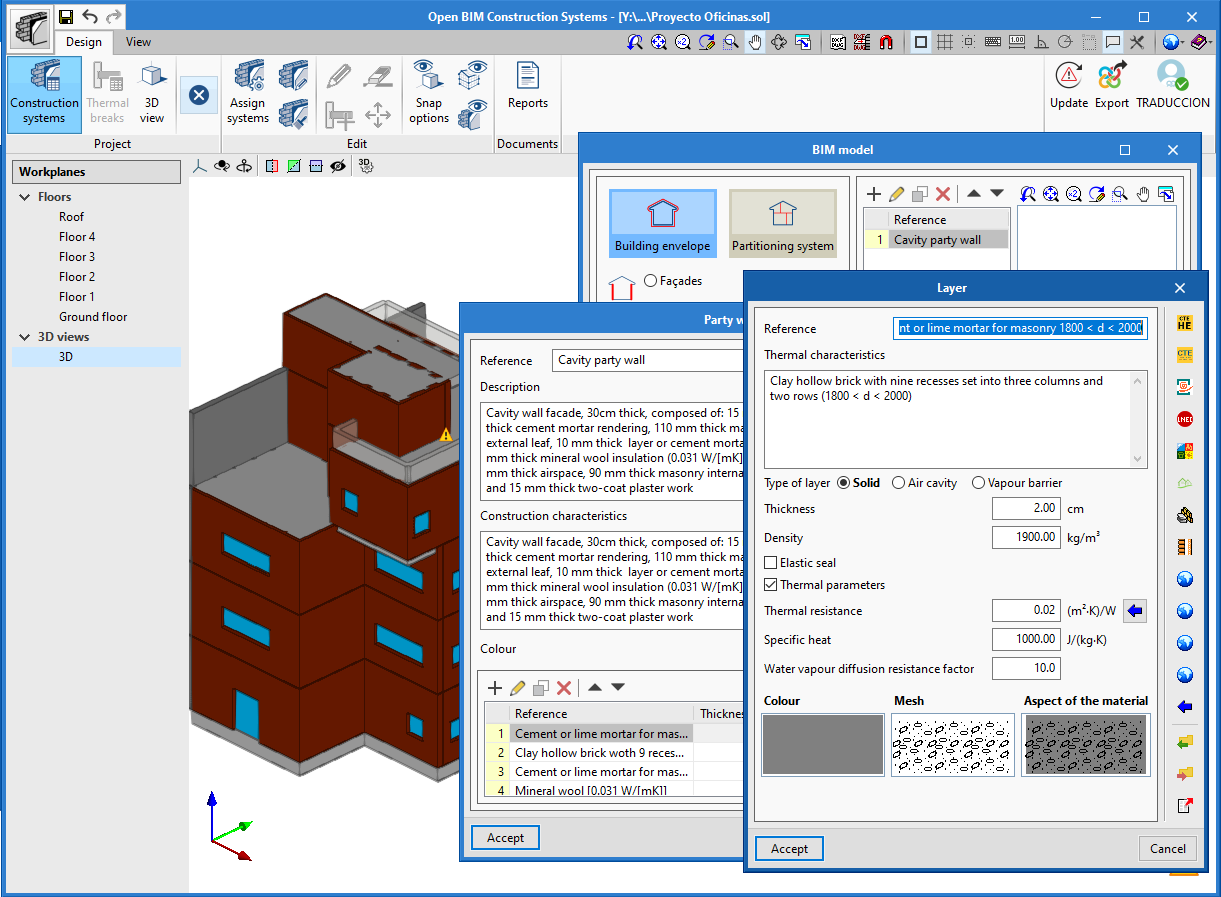Switch to the Design ribbon tab
This screenshot has width=1221, height=897.
click(x=84, y=42)
